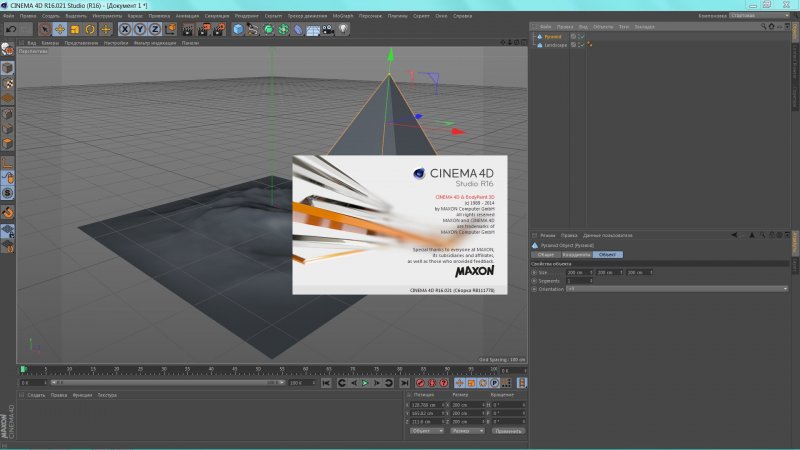This screenshot has width=800, height=450.
Task: Open the green generators (NURBS) icon
Action: point(268,30)
